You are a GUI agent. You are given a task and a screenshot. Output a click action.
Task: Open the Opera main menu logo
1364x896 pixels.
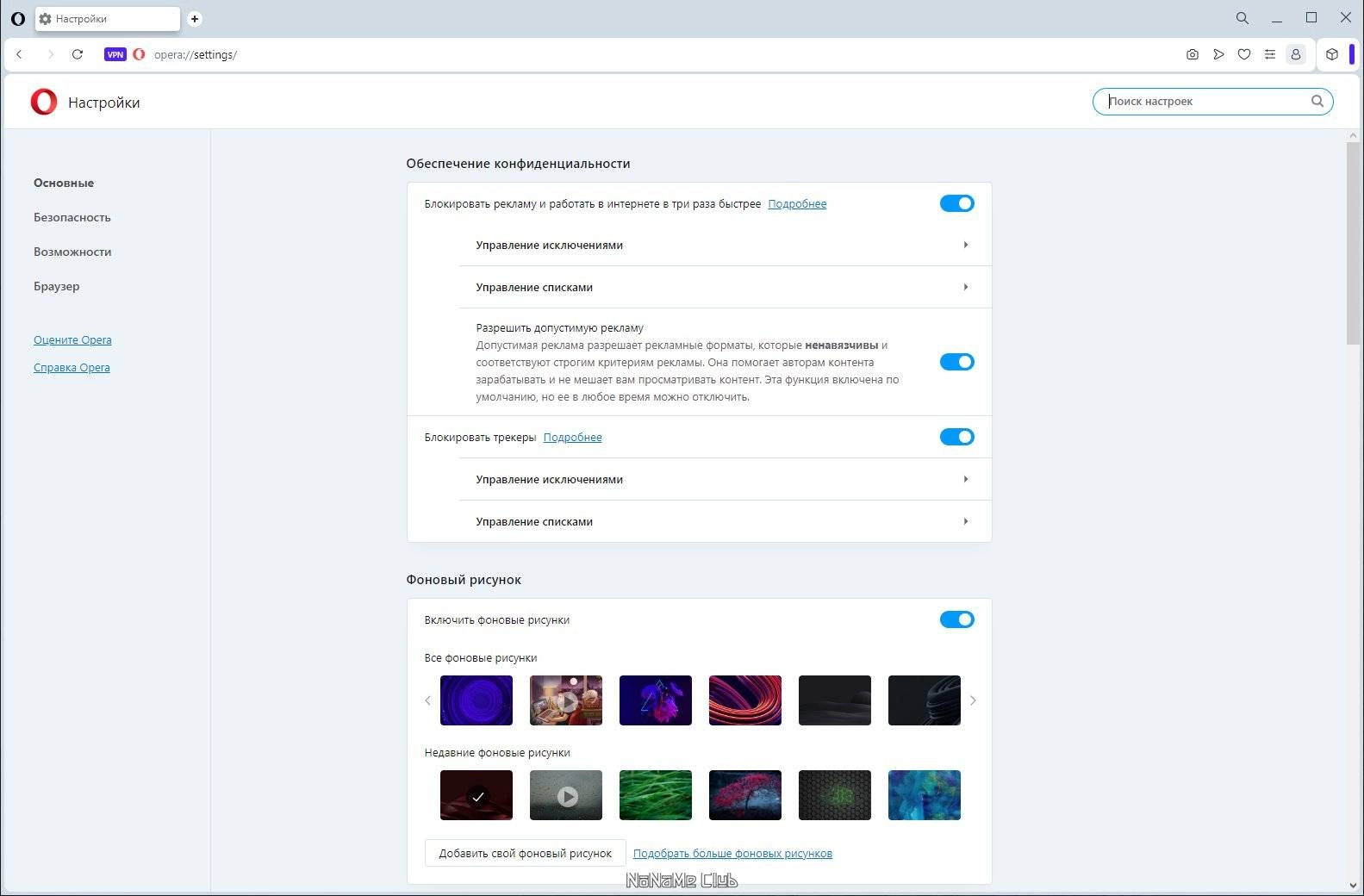[17, 18]
